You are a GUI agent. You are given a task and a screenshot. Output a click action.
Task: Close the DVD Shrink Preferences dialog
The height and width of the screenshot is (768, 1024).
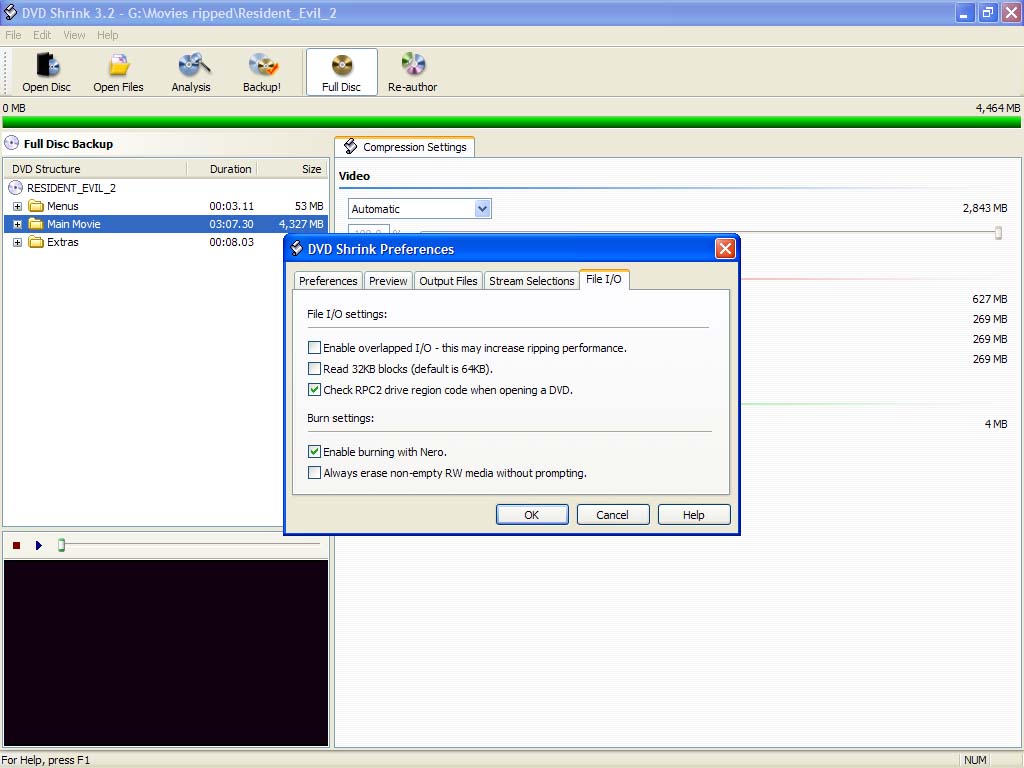click(725, 248)
